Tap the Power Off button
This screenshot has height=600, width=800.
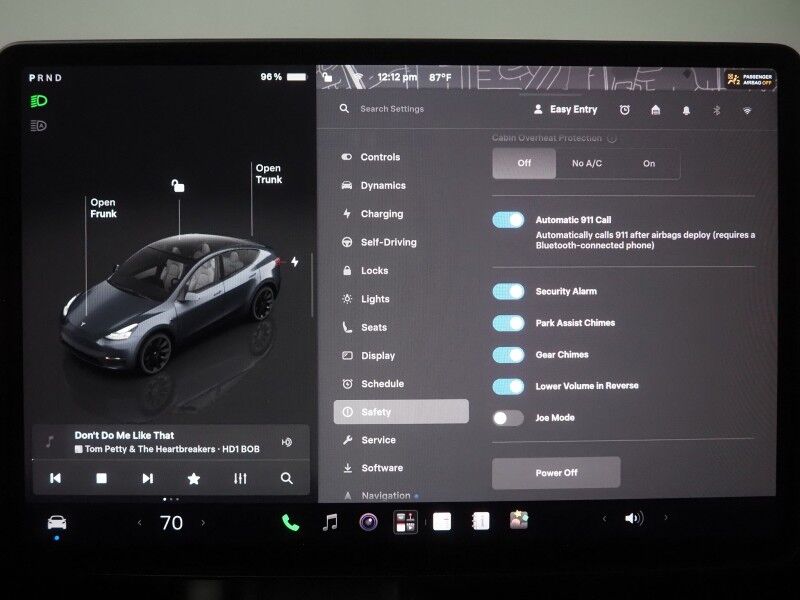click(x=556, y=473)
